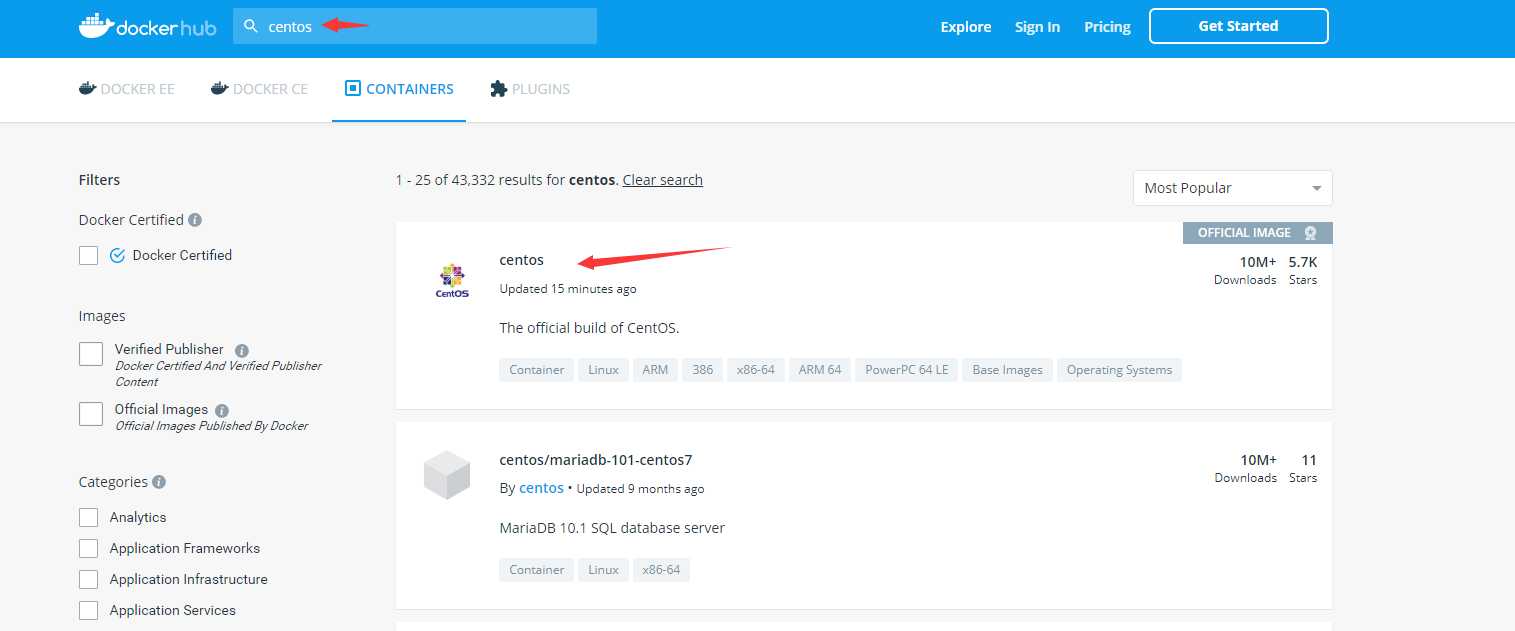Click the Base Images tag
1515x631 pixels.
1007,370
